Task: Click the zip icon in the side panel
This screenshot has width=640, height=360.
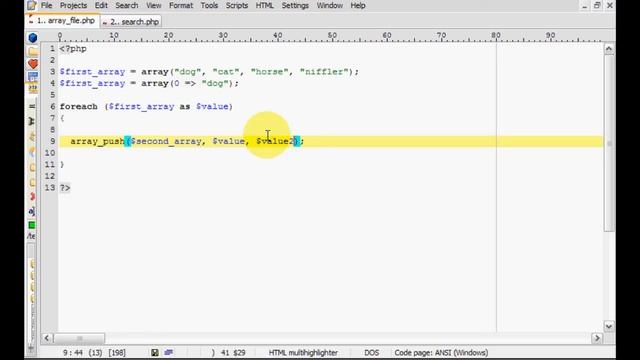Action: (x=33, y=88)
